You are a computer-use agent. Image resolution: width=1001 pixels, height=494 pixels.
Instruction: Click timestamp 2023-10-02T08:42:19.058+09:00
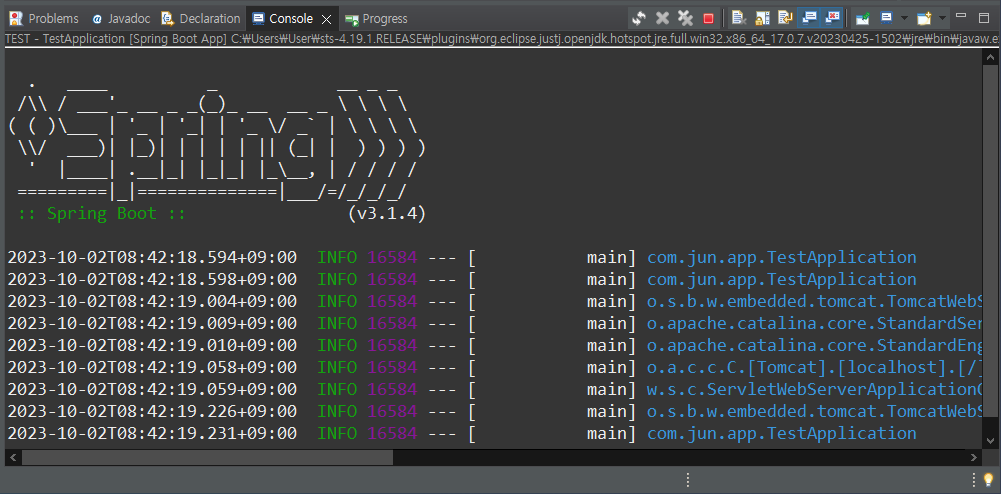coord(153,368)
